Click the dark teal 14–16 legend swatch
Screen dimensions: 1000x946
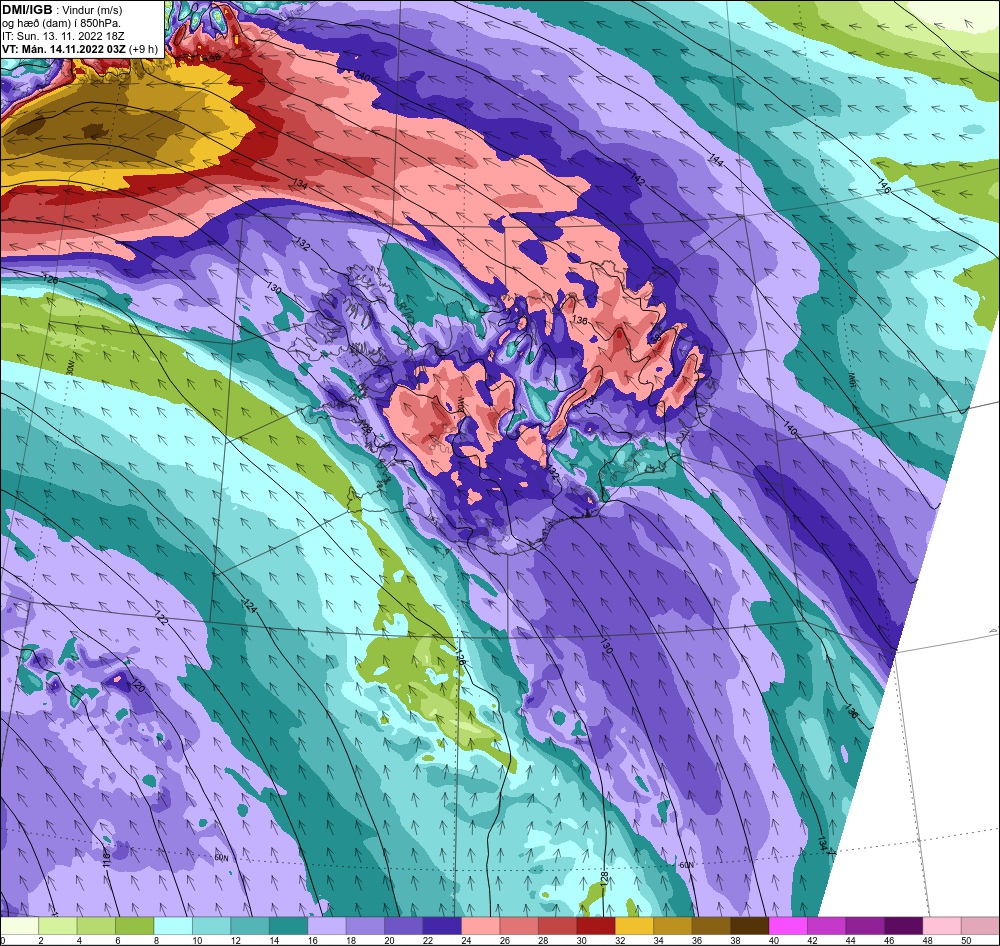tap(288, 926)
